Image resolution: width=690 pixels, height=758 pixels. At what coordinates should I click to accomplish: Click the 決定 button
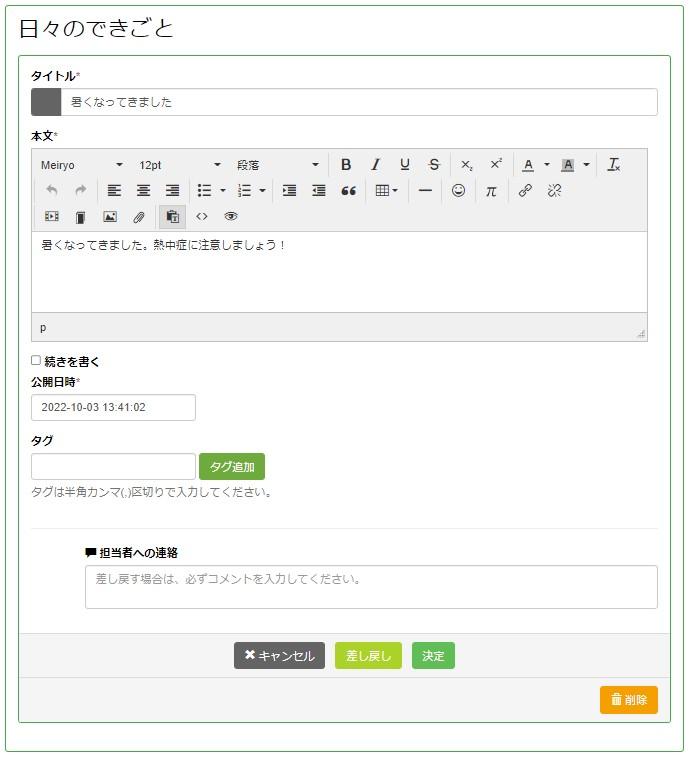[433, 656]
